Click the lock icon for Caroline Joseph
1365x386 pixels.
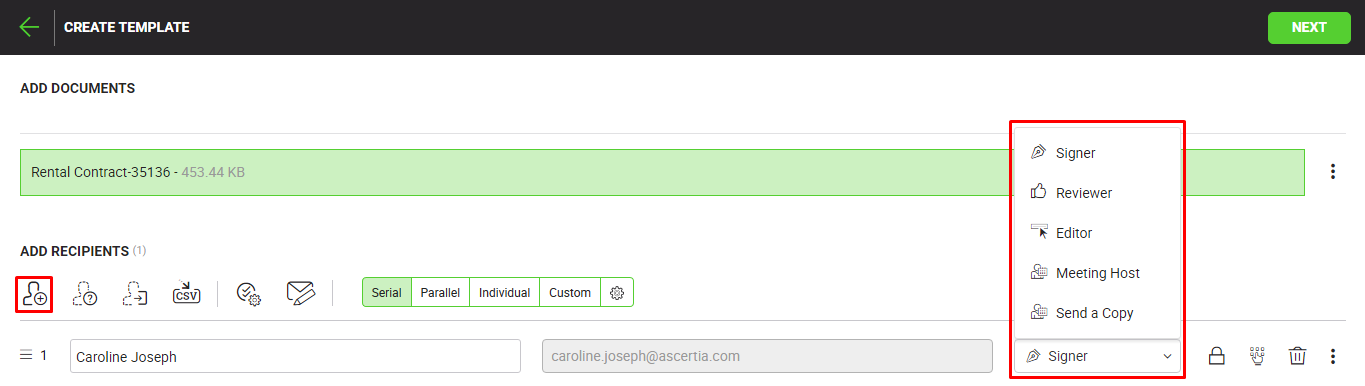[1217, 356]
